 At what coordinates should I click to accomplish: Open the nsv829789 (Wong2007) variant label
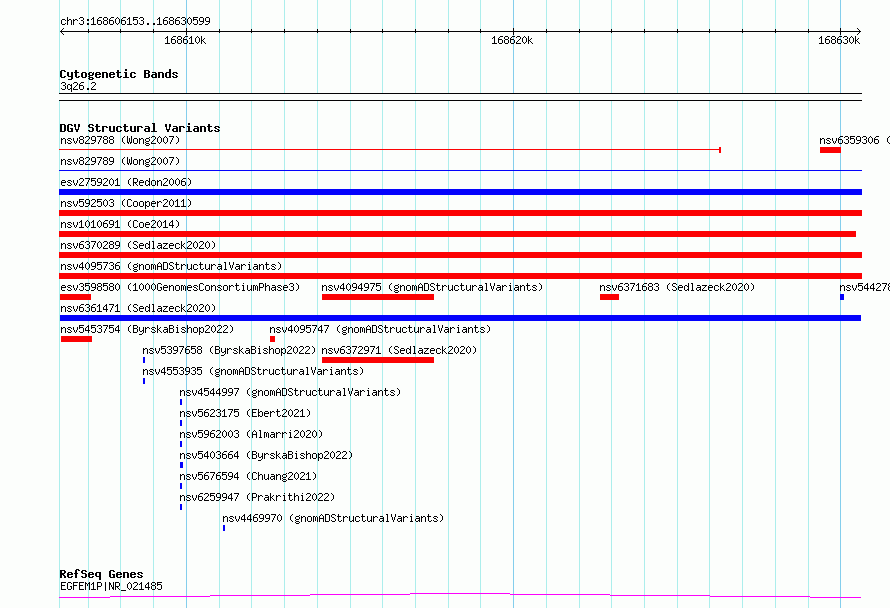[x=120, y=161]
